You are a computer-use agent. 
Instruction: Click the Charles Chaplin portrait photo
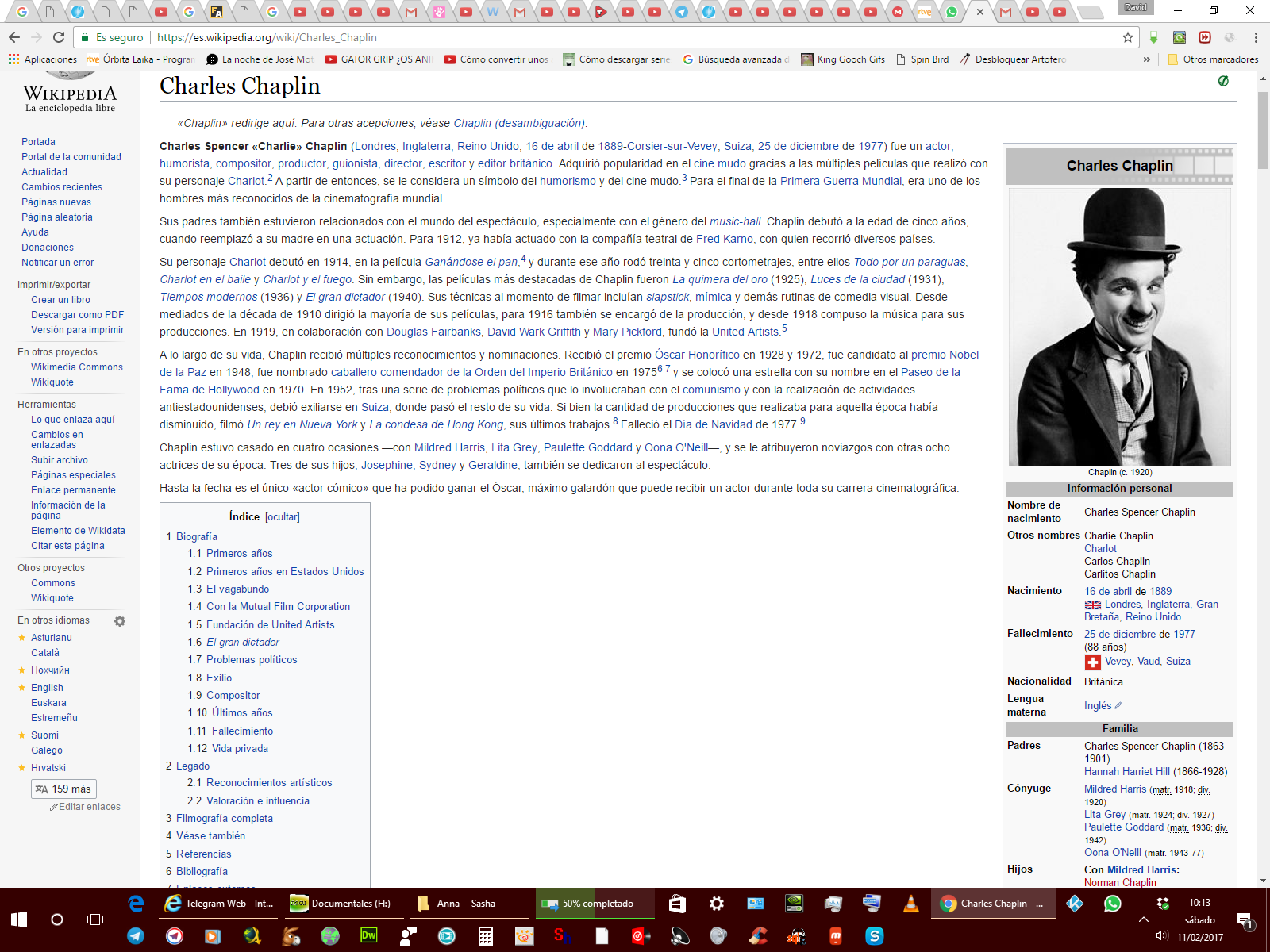(x=1119, y=326)
